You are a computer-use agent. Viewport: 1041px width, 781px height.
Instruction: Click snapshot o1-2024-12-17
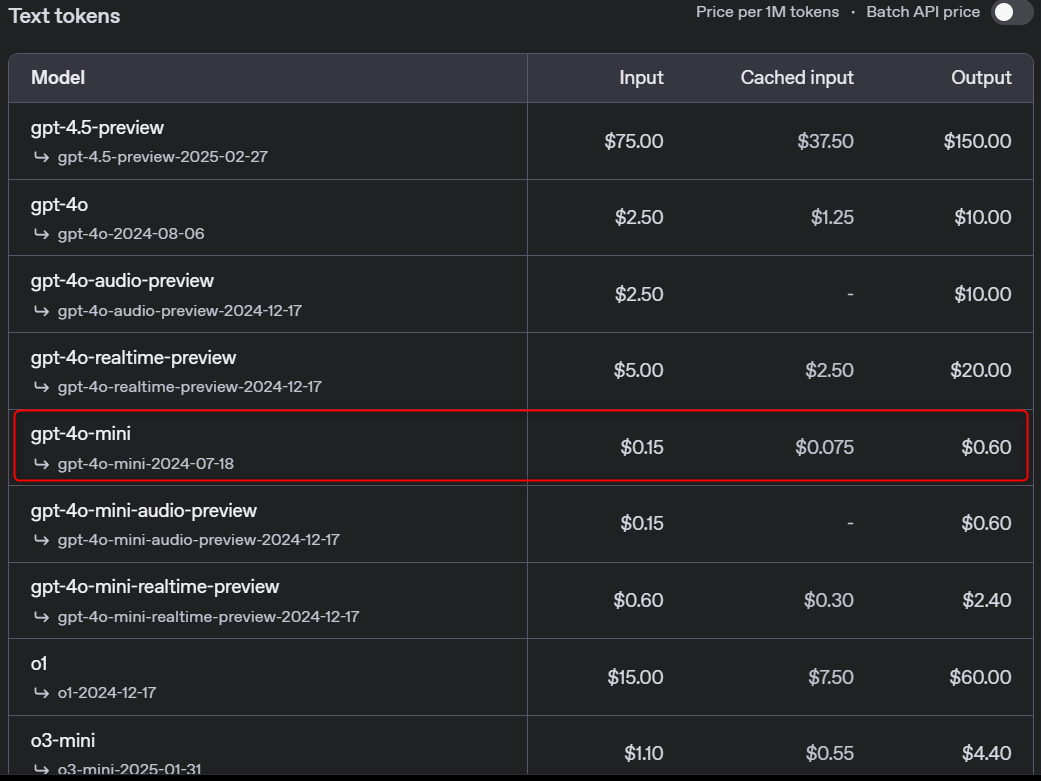click(106, 693)
